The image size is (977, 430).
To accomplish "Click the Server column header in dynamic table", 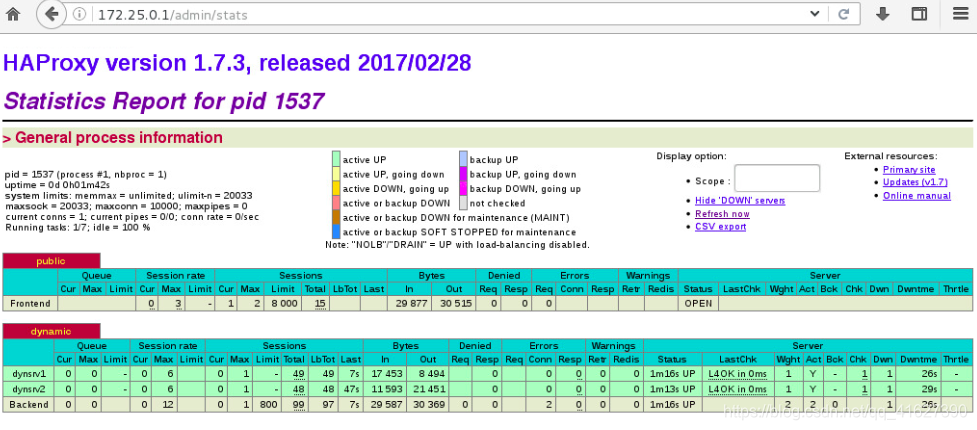I will point(808,345).
